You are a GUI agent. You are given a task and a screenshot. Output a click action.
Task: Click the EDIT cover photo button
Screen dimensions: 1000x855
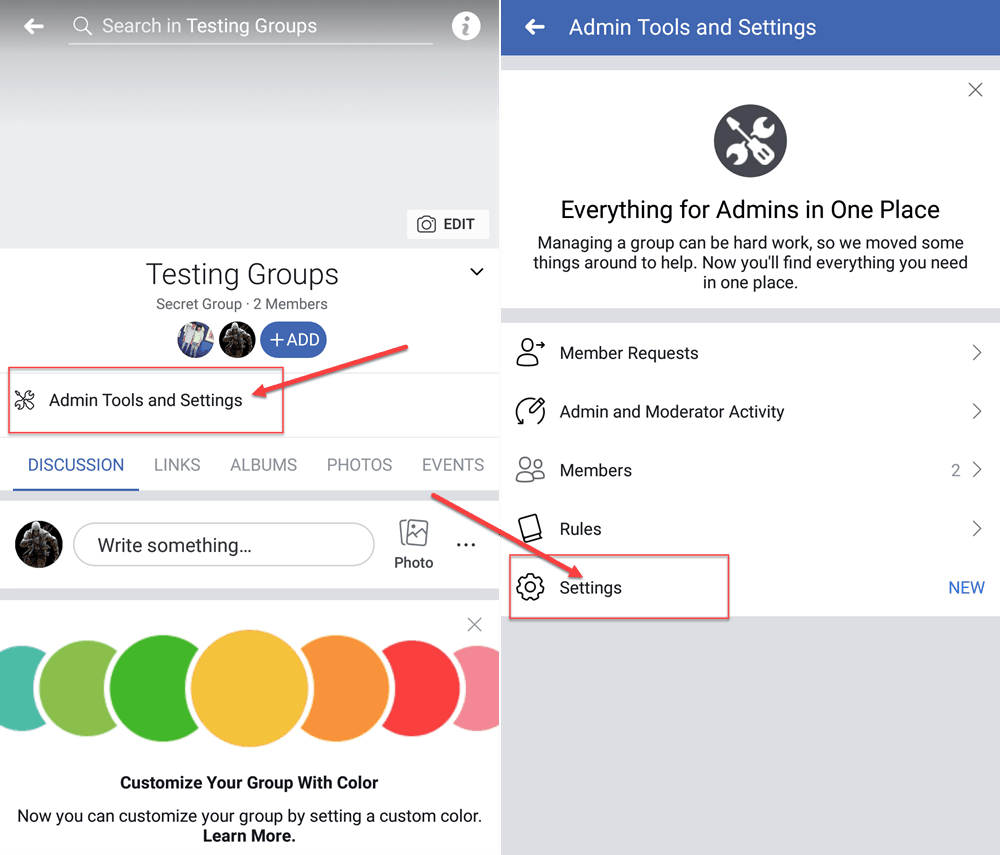tap(448, 224)
